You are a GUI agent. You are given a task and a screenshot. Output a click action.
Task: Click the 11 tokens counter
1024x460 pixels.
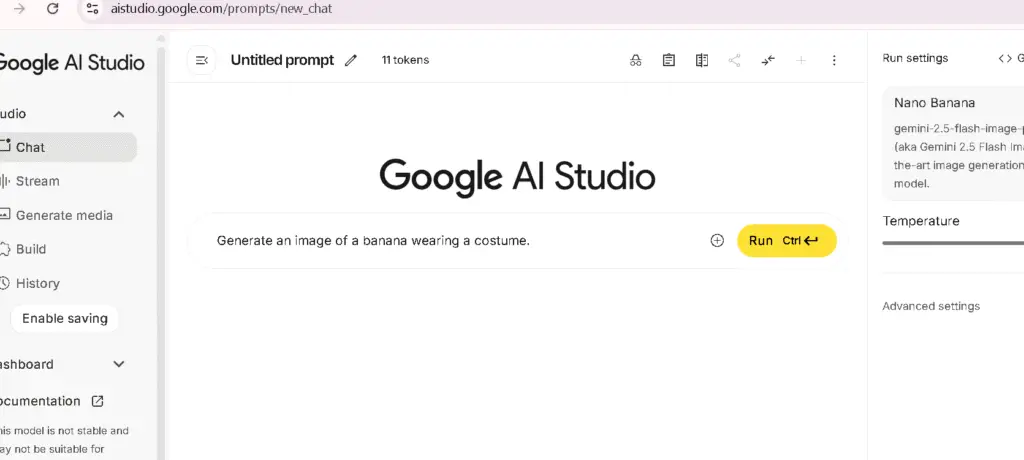(x=405, y=60)
